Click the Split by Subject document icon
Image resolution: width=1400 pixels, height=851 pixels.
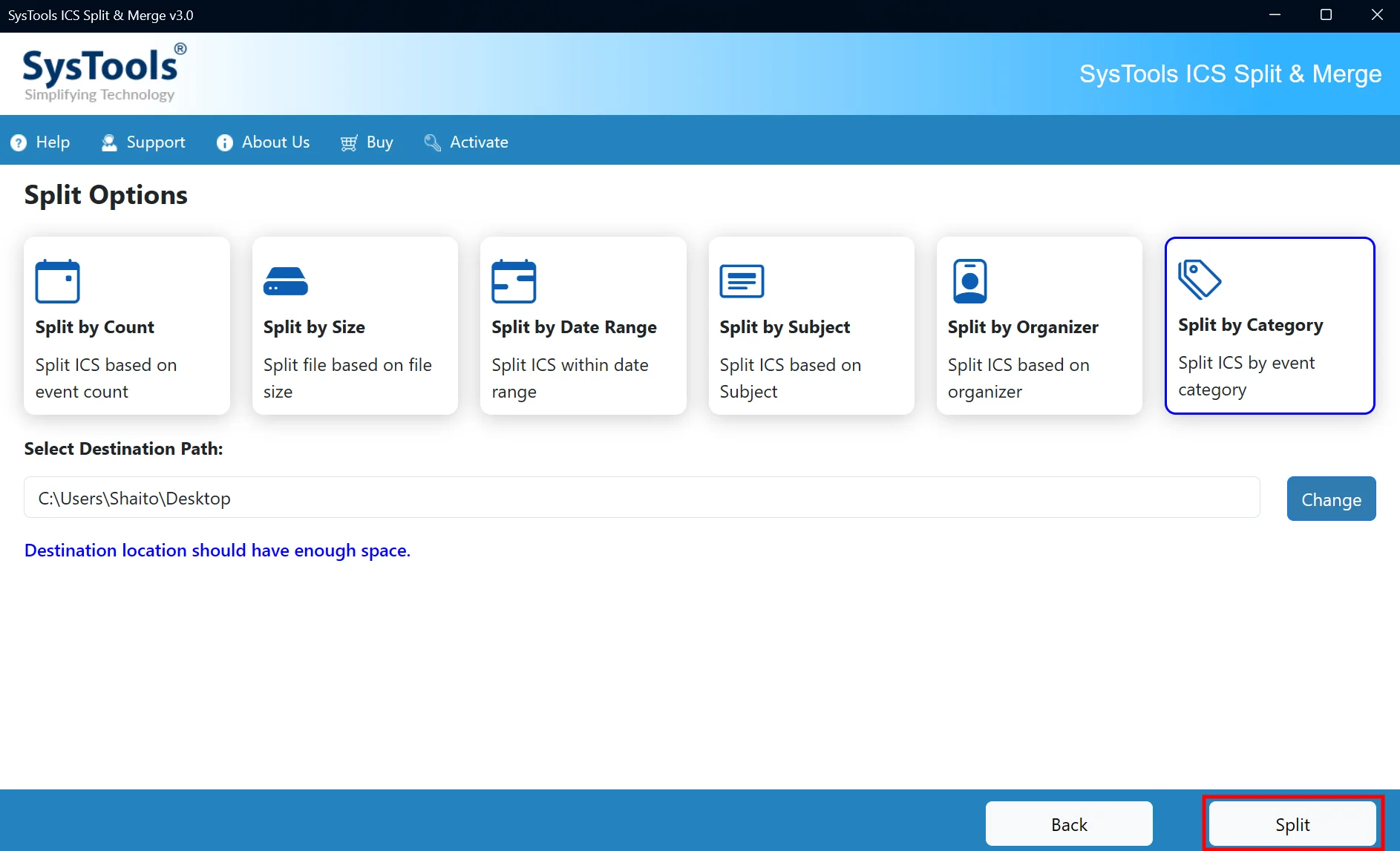(742, 281)
